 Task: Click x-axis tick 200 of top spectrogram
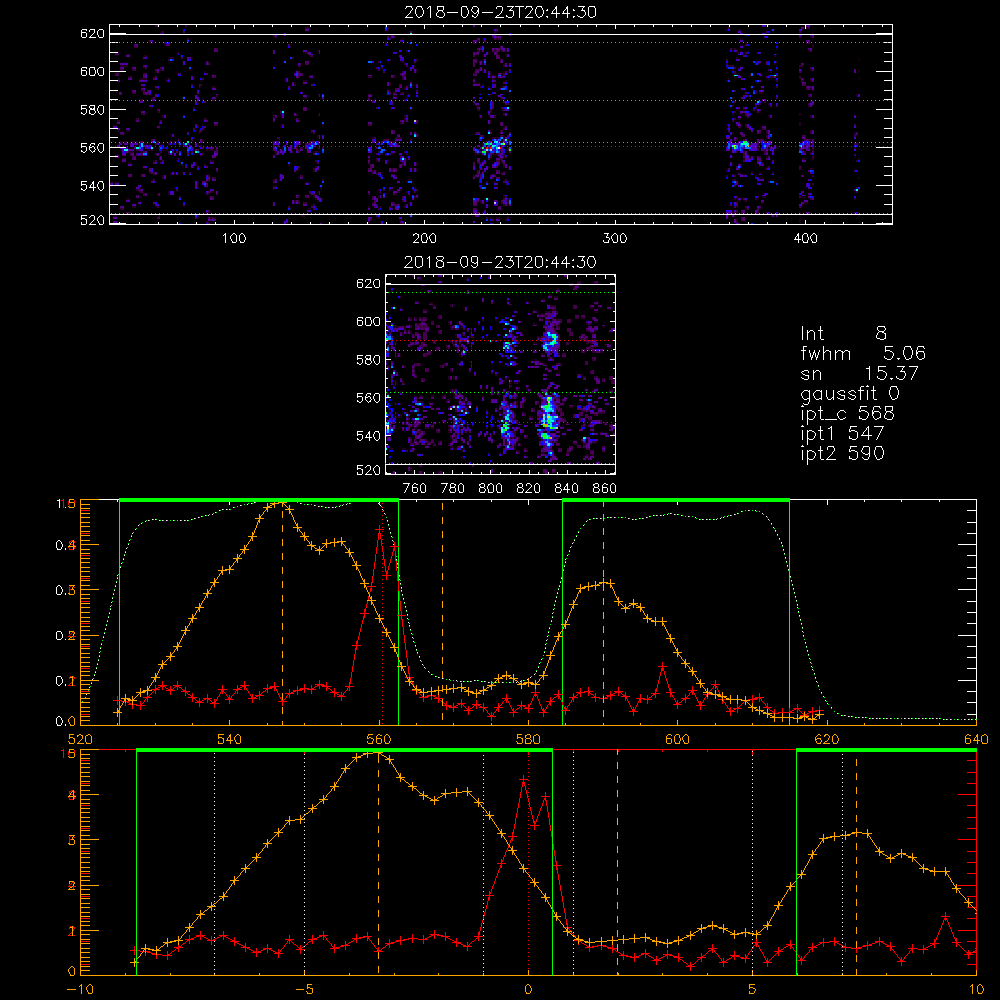click(x=424, y=239)
